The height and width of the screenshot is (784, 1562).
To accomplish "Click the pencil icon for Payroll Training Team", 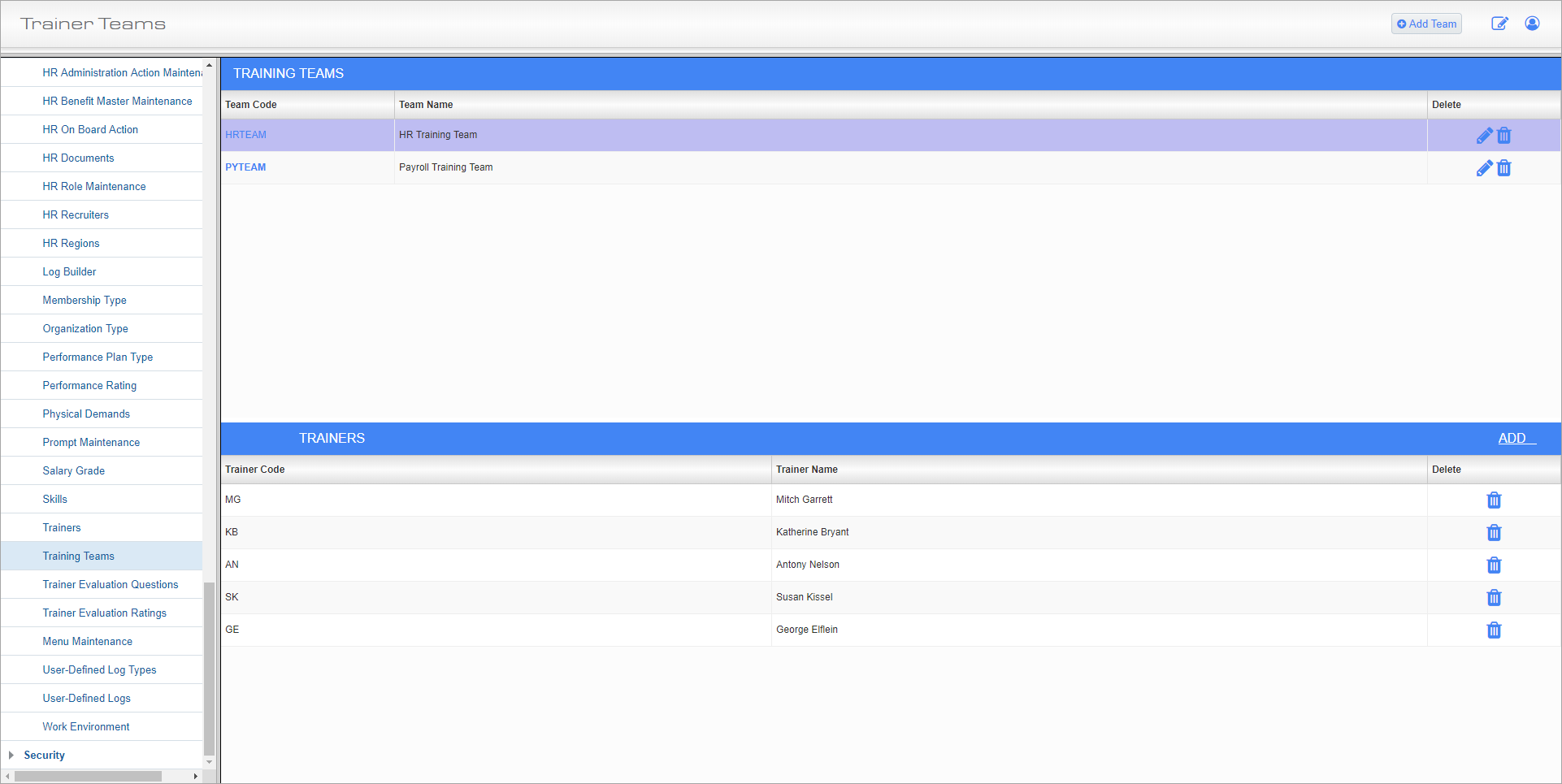I will click(1484, 168).
